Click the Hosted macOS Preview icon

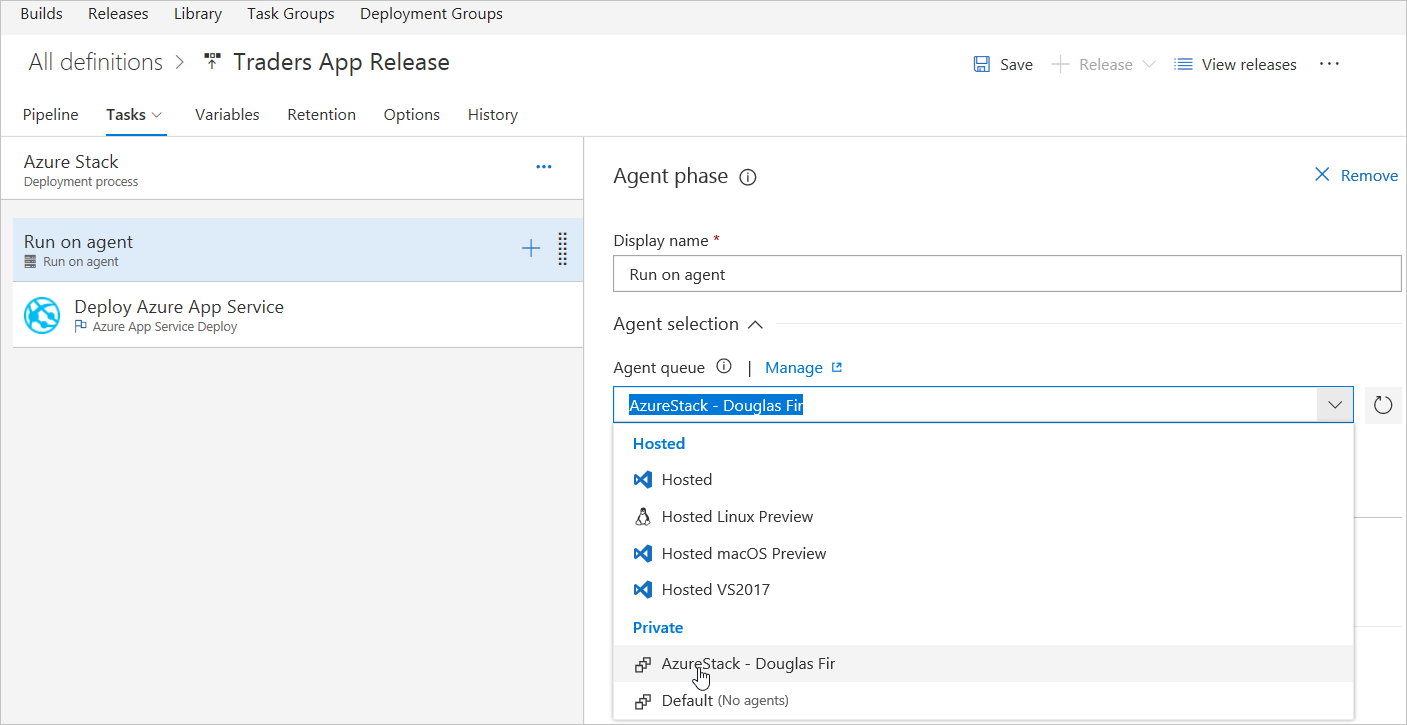point(643,553)
